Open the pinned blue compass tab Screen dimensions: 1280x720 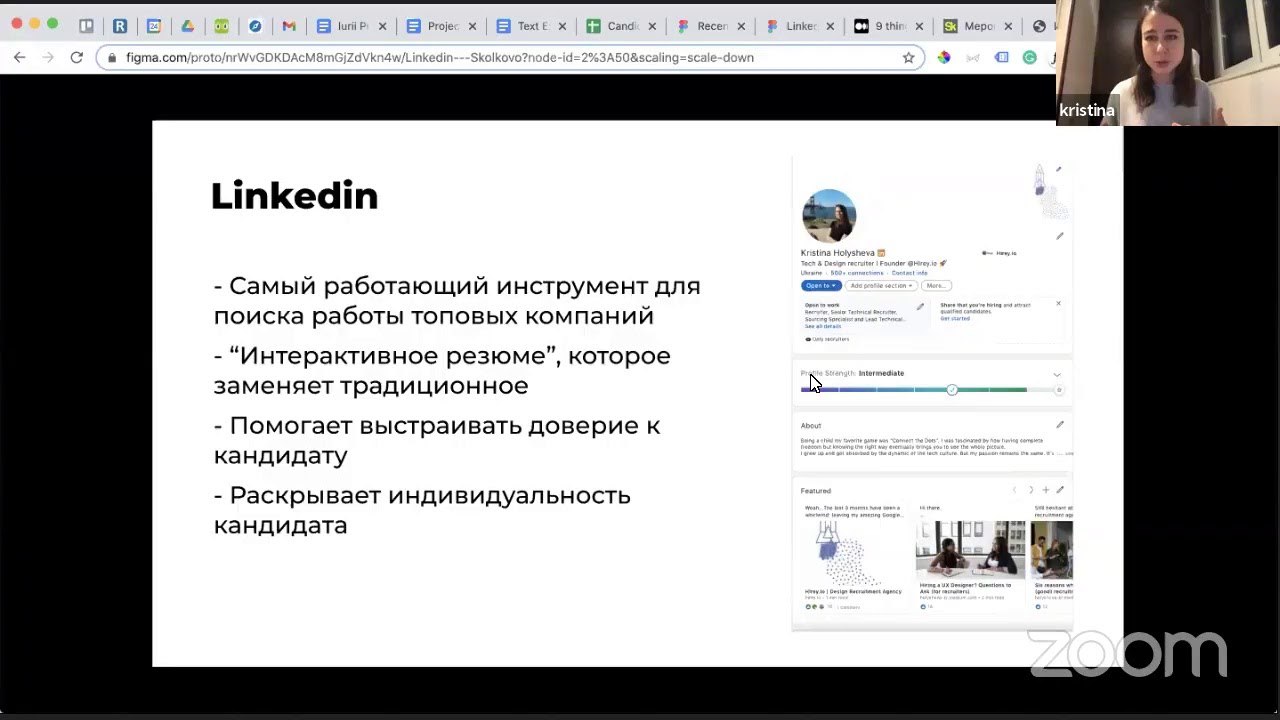tap(255, 27)
